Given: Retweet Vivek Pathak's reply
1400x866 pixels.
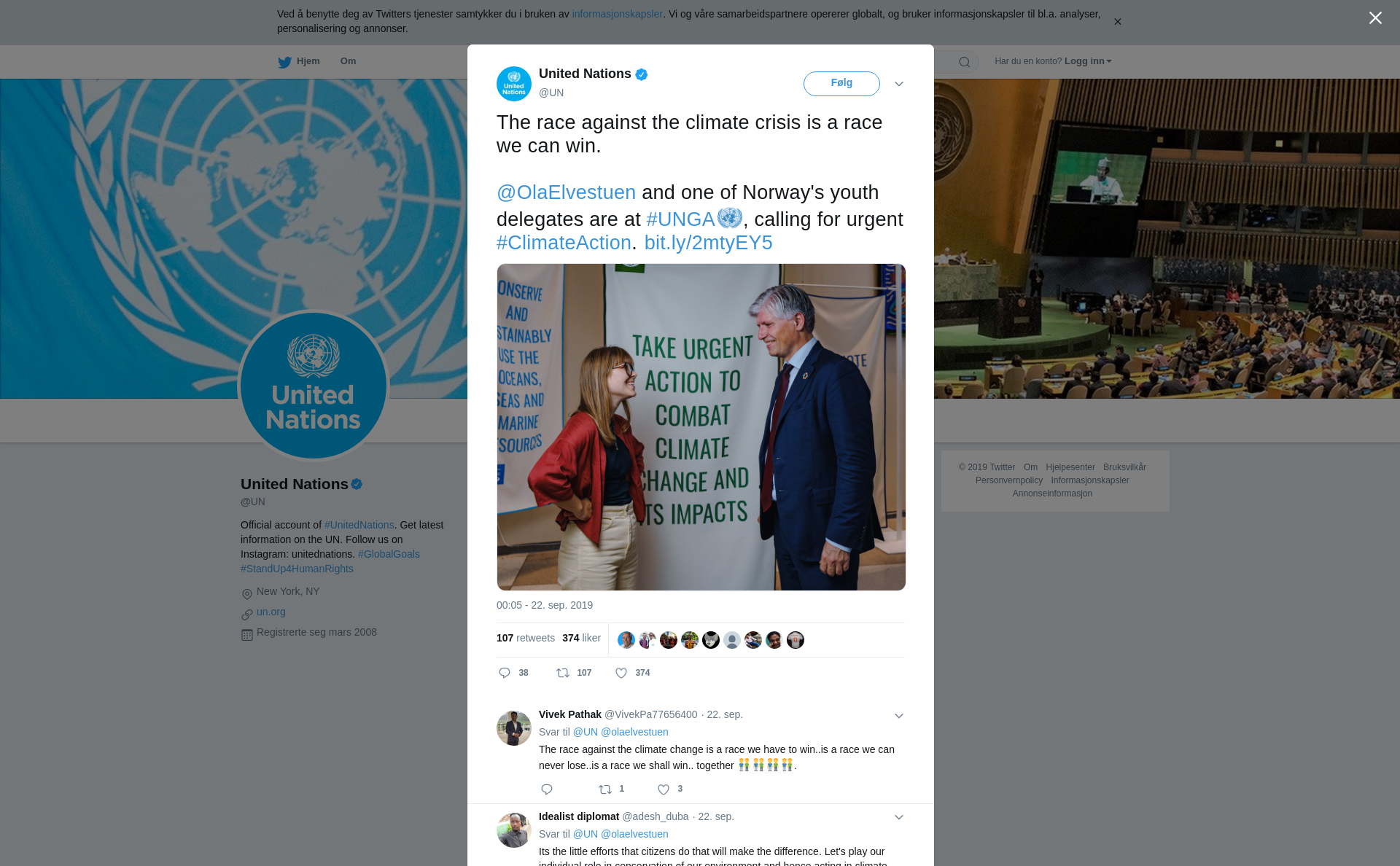Looking at the screenshot, I should (605, 789).
